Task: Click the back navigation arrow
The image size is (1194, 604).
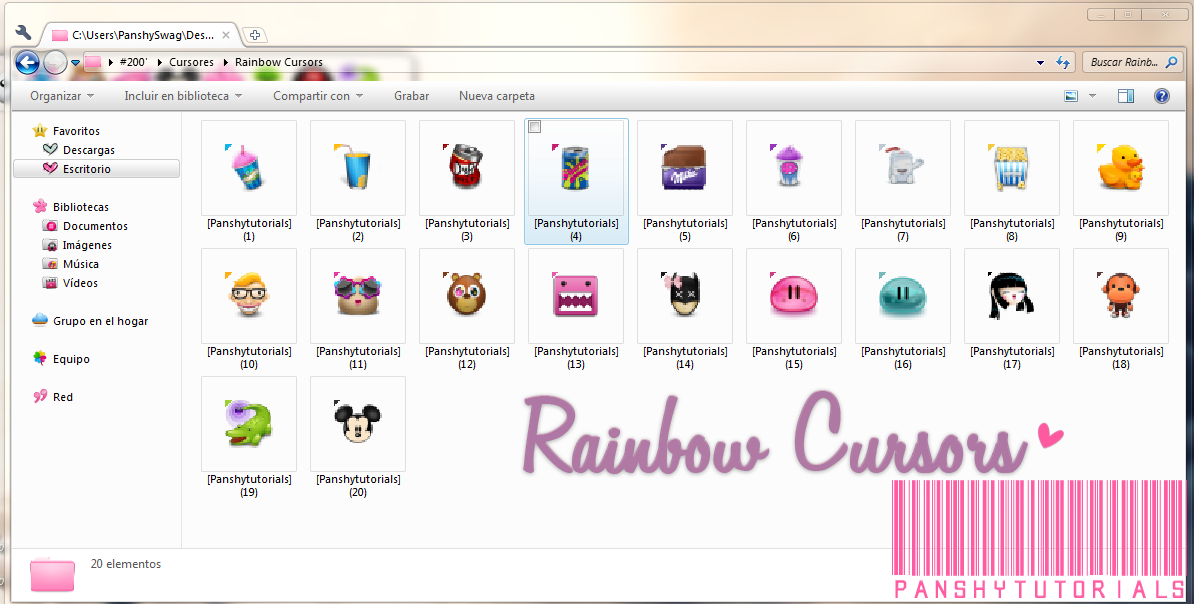Action: tap(28, 62)
